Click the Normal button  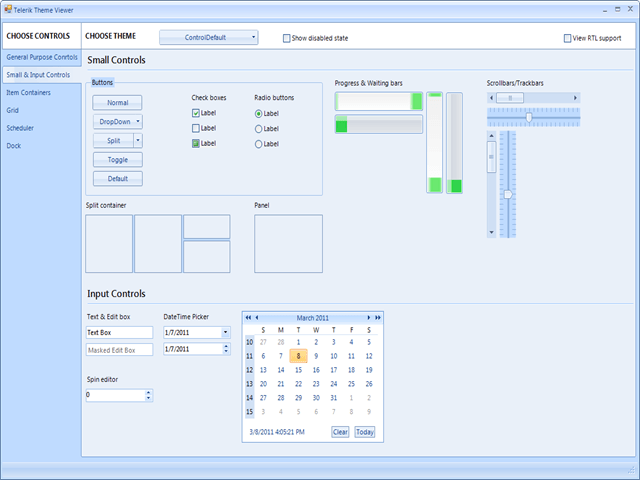(118, 102)
